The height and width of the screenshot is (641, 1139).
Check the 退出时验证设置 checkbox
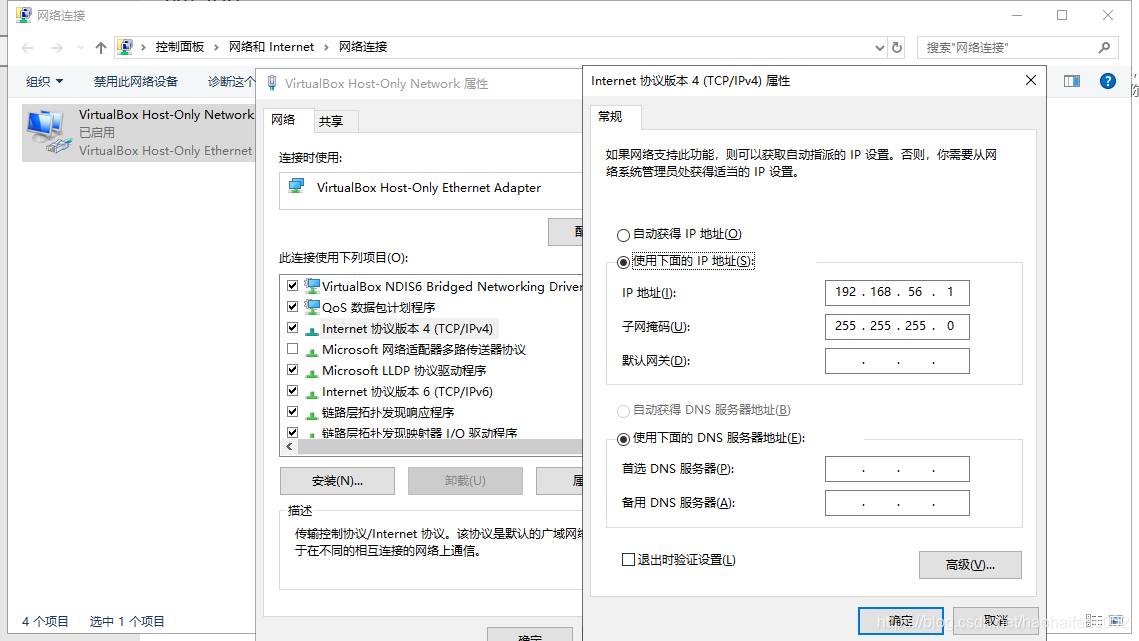click(x=628, y=560)
